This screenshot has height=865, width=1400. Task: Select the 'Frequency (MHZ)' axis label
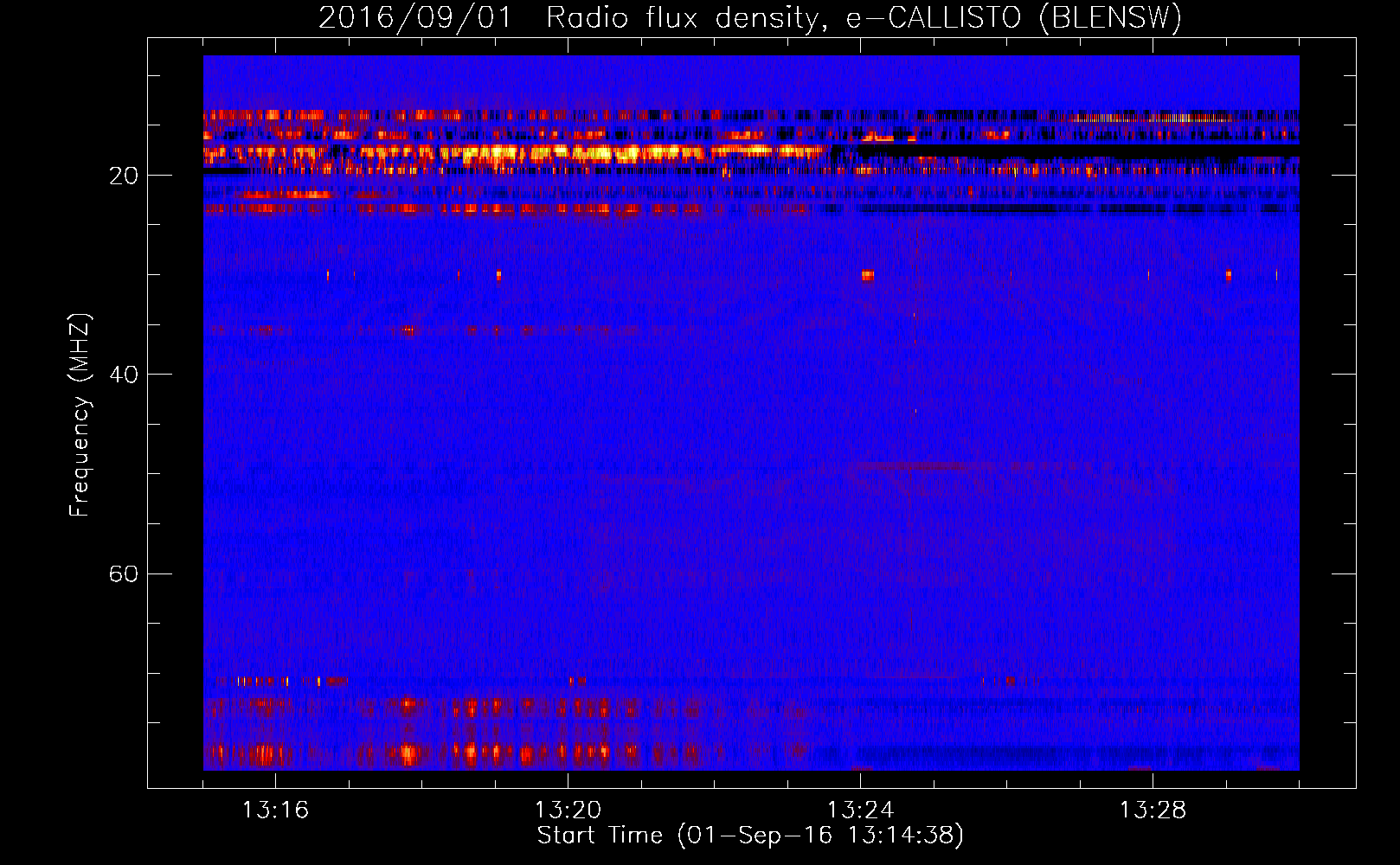(79, 414)
